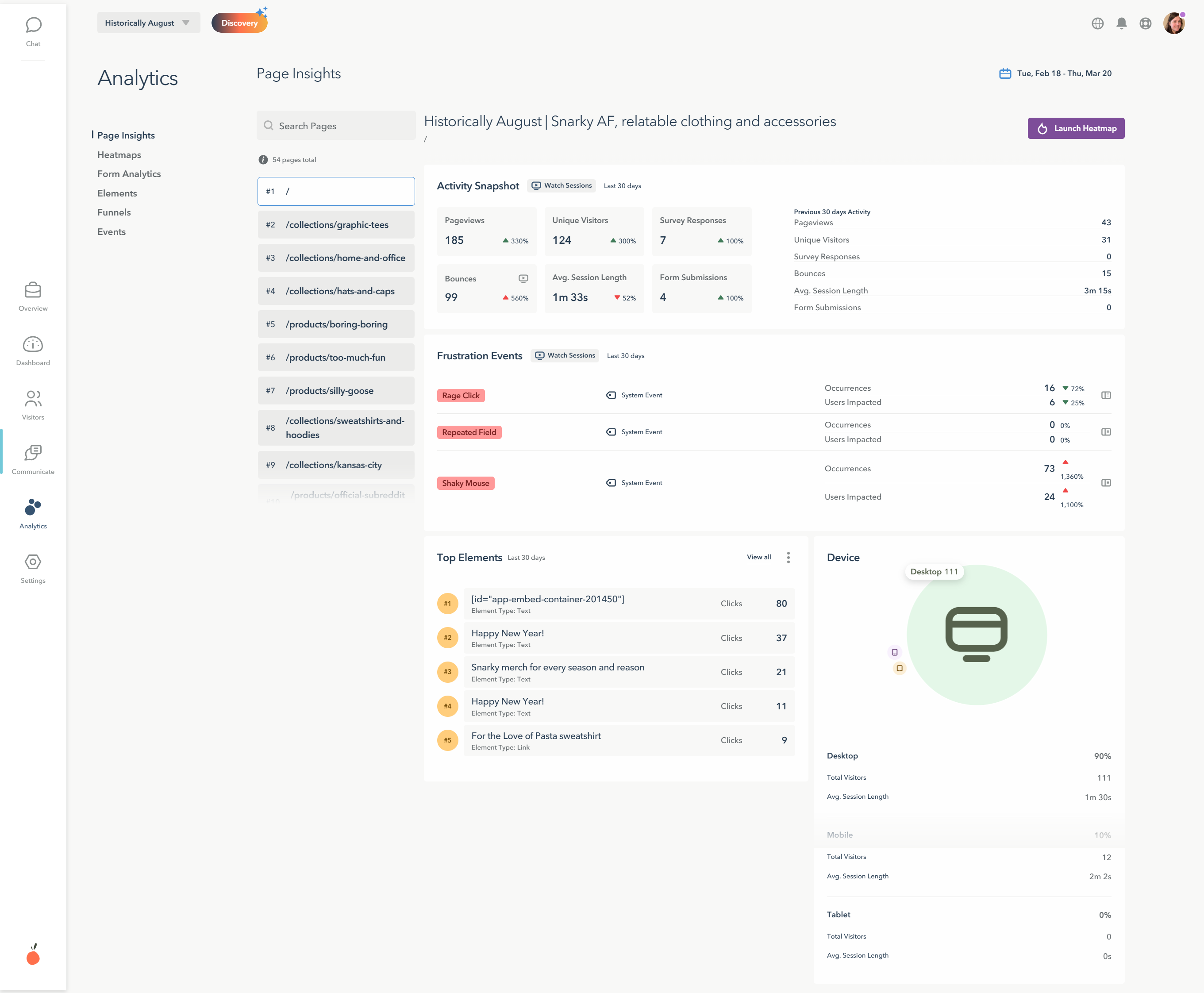Select /products/too-much-fun page row
The image size is (1204, 993).
(336, 357)
